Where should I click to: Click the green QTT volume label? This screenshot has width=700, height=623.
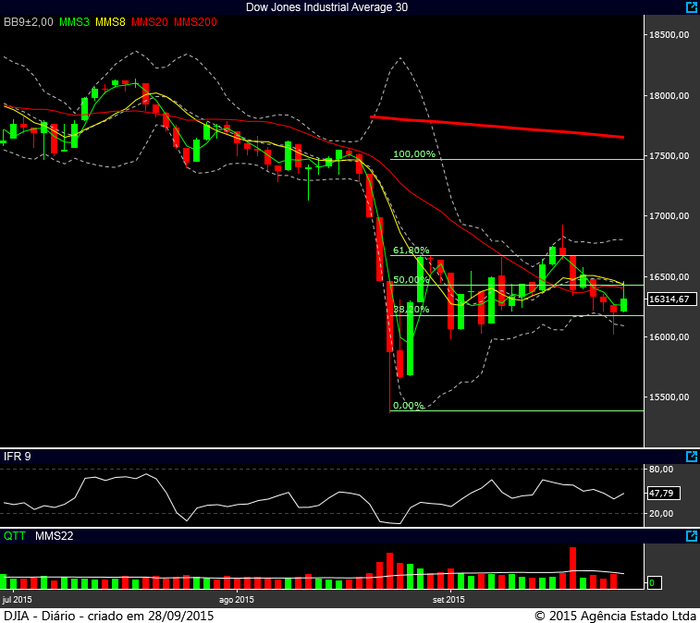pos(14,536)
